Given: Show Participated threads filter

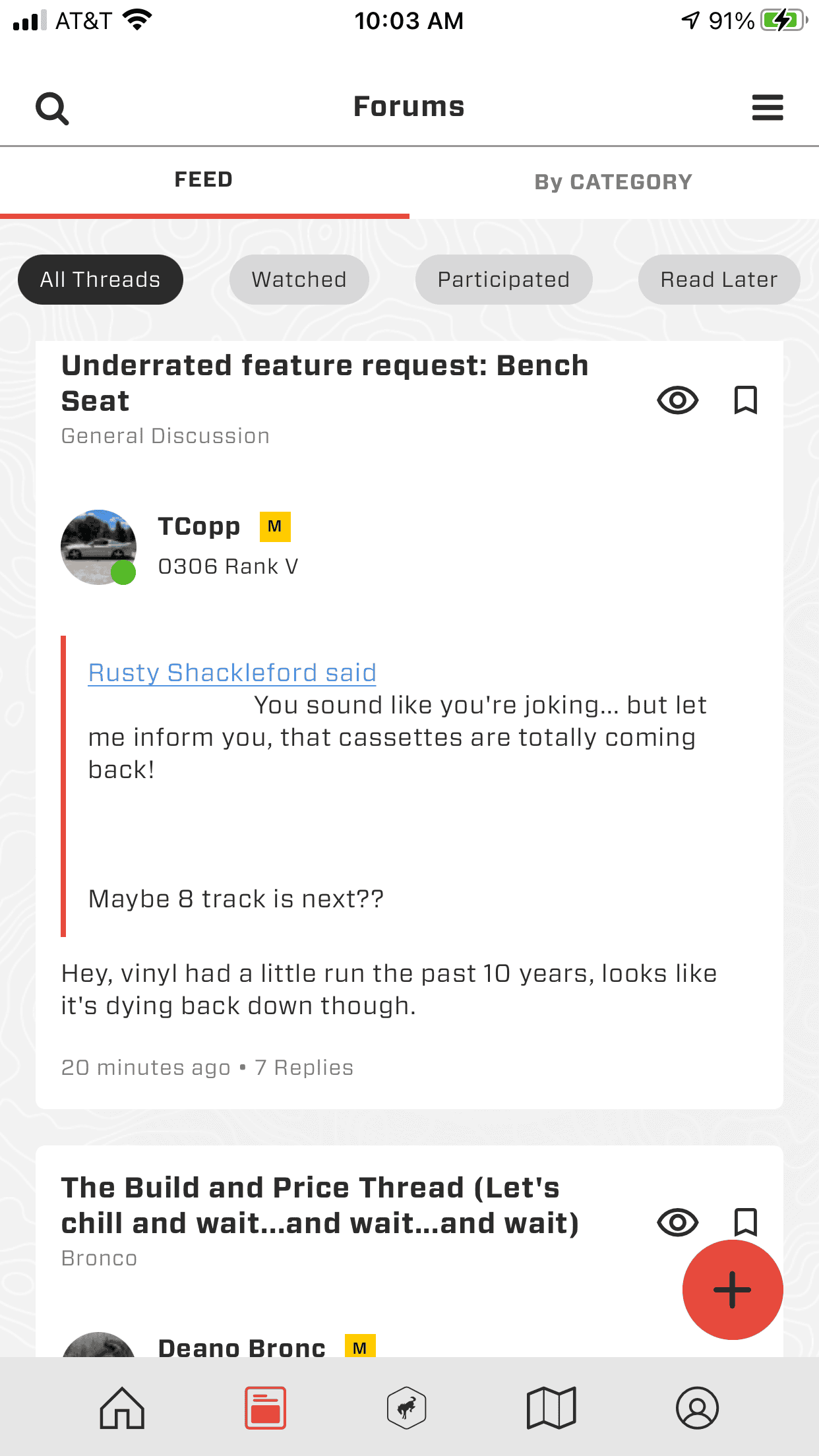Looking at the screenshot, I should point(504,280).
